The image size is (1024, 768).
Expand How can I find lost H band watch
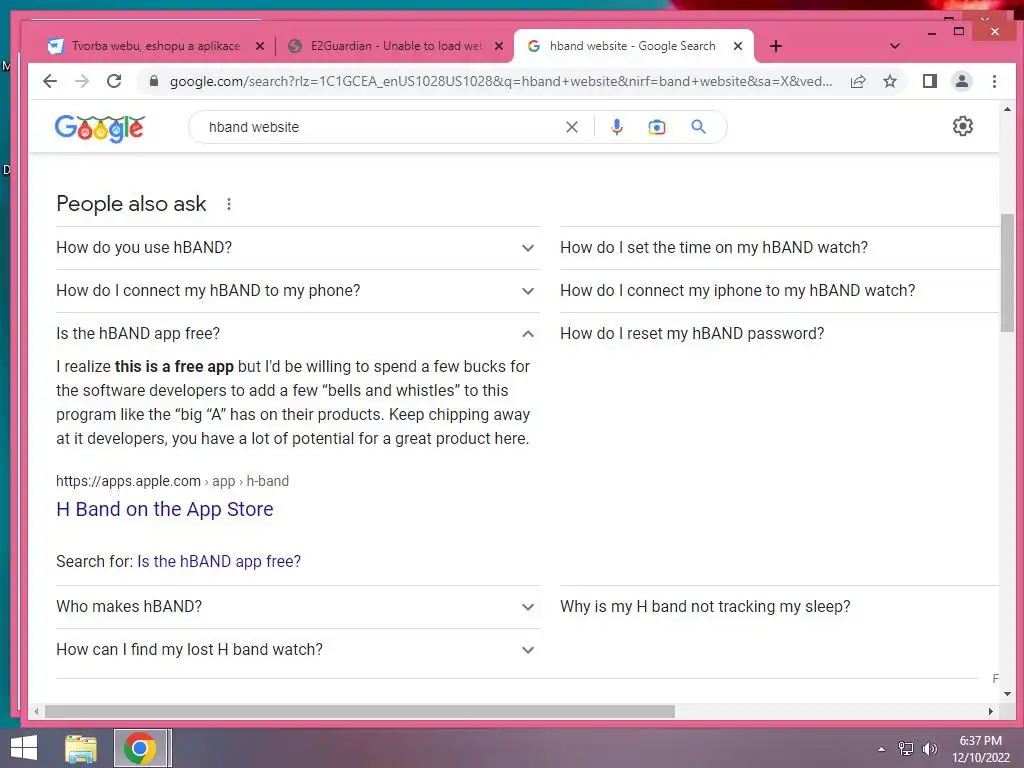pos(297,650)
